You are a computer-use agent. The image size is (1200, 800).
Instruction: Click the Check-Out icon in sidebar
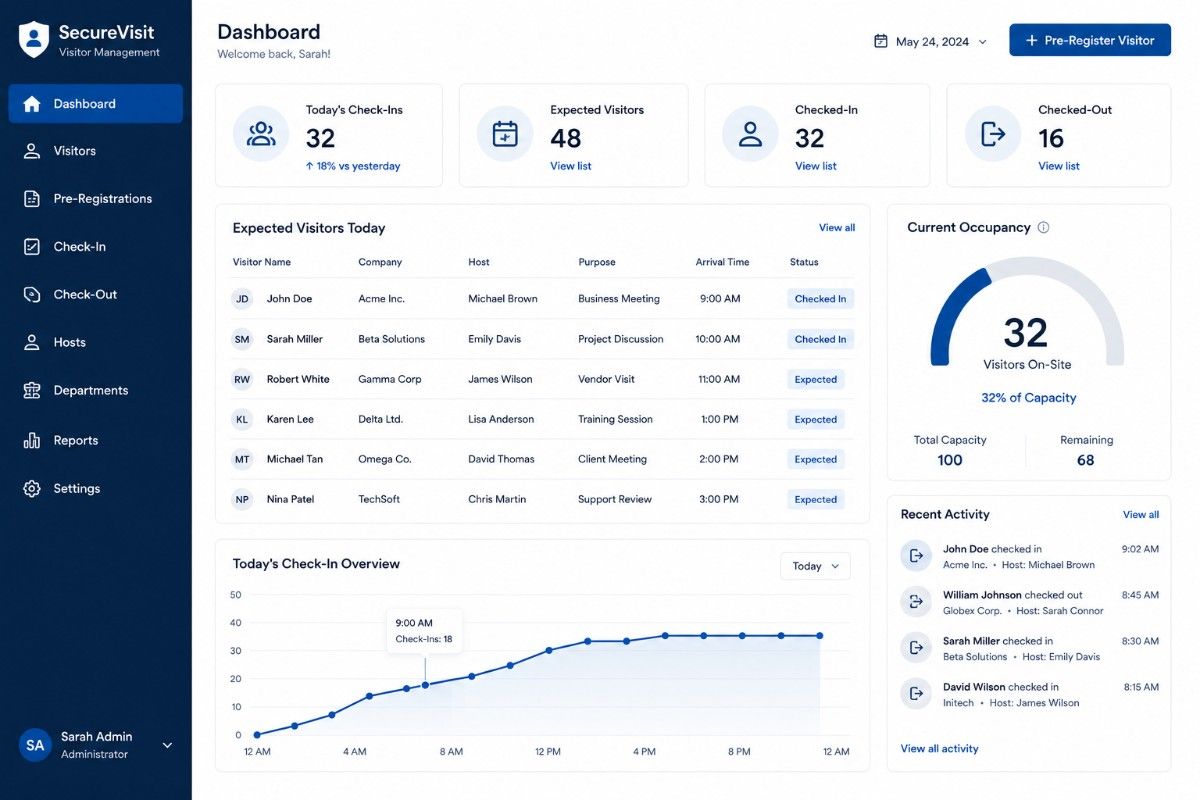click(x=32, y=294)
